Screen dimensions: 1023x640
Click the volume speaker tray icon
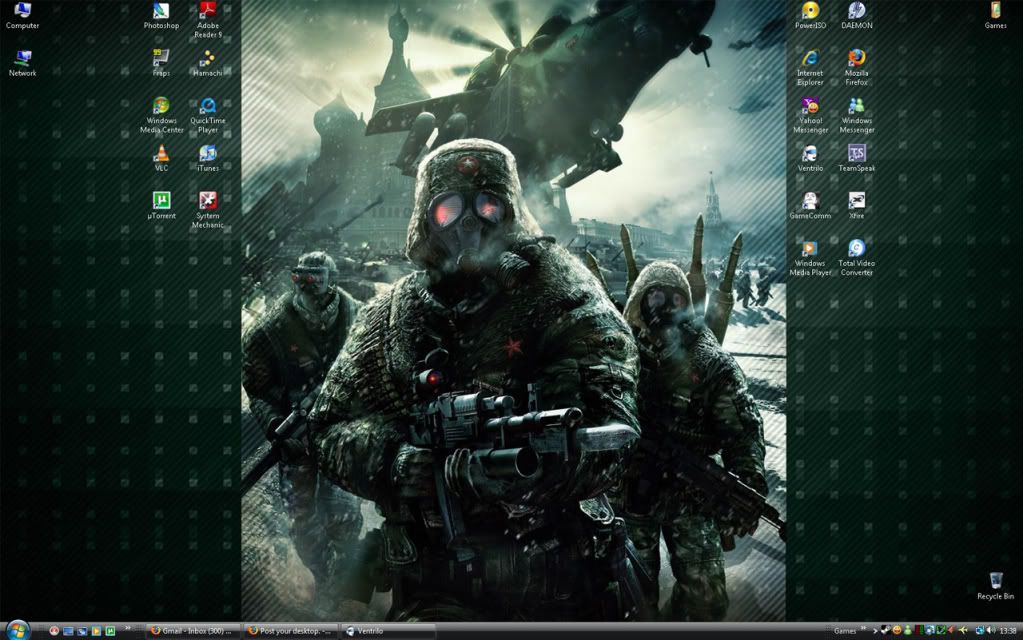click(989, 631)
